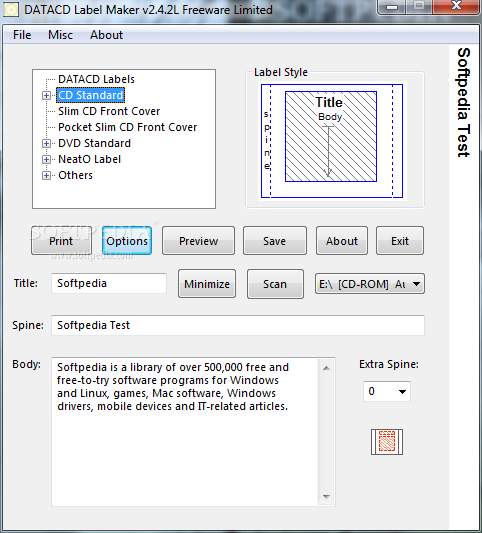The width and height of the screenshot is (482, 533).
Task: Select NeatO Label in the tree
Action: [x=89, y=159]
